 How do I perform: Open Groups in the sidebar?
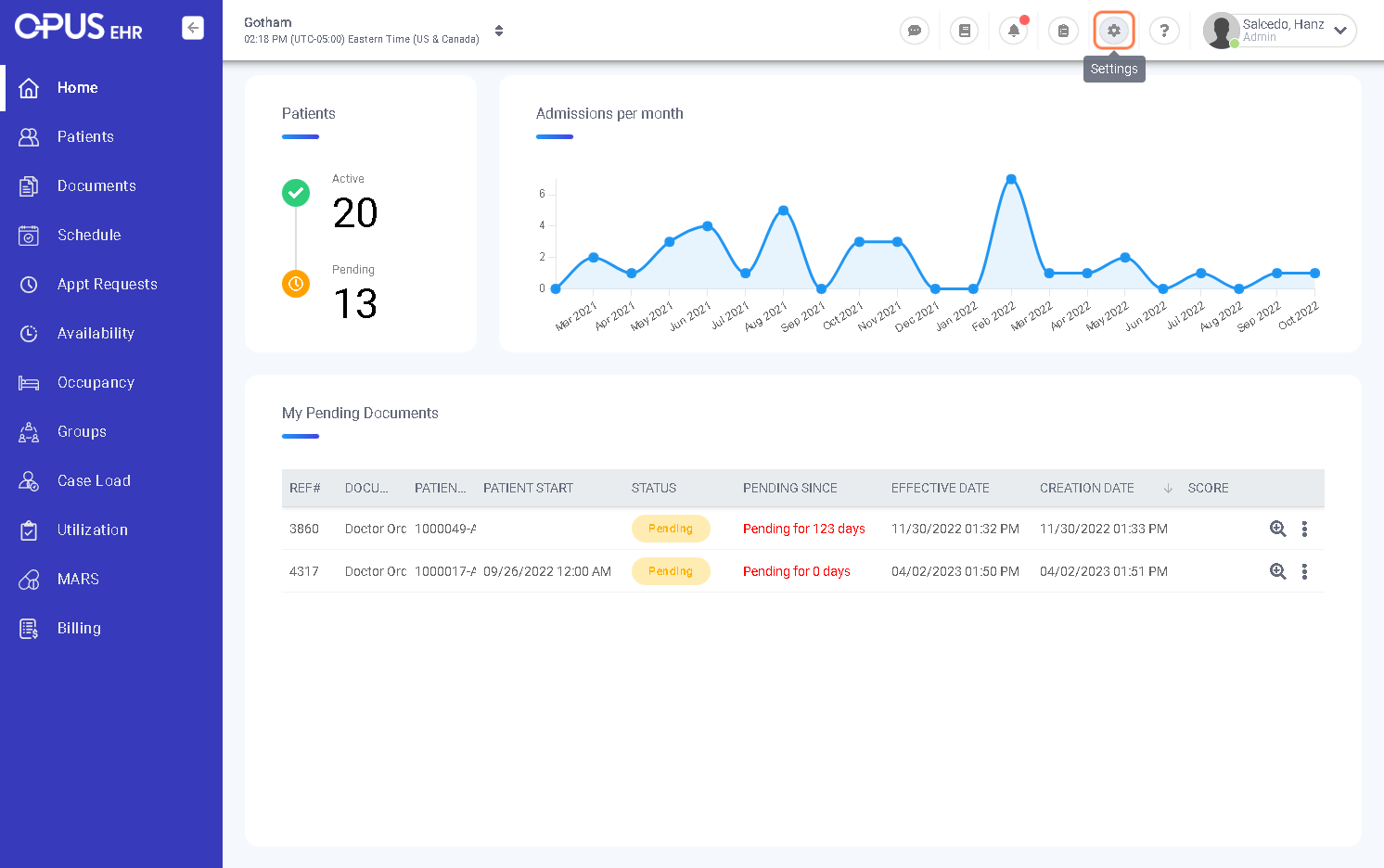pos(82,431)
